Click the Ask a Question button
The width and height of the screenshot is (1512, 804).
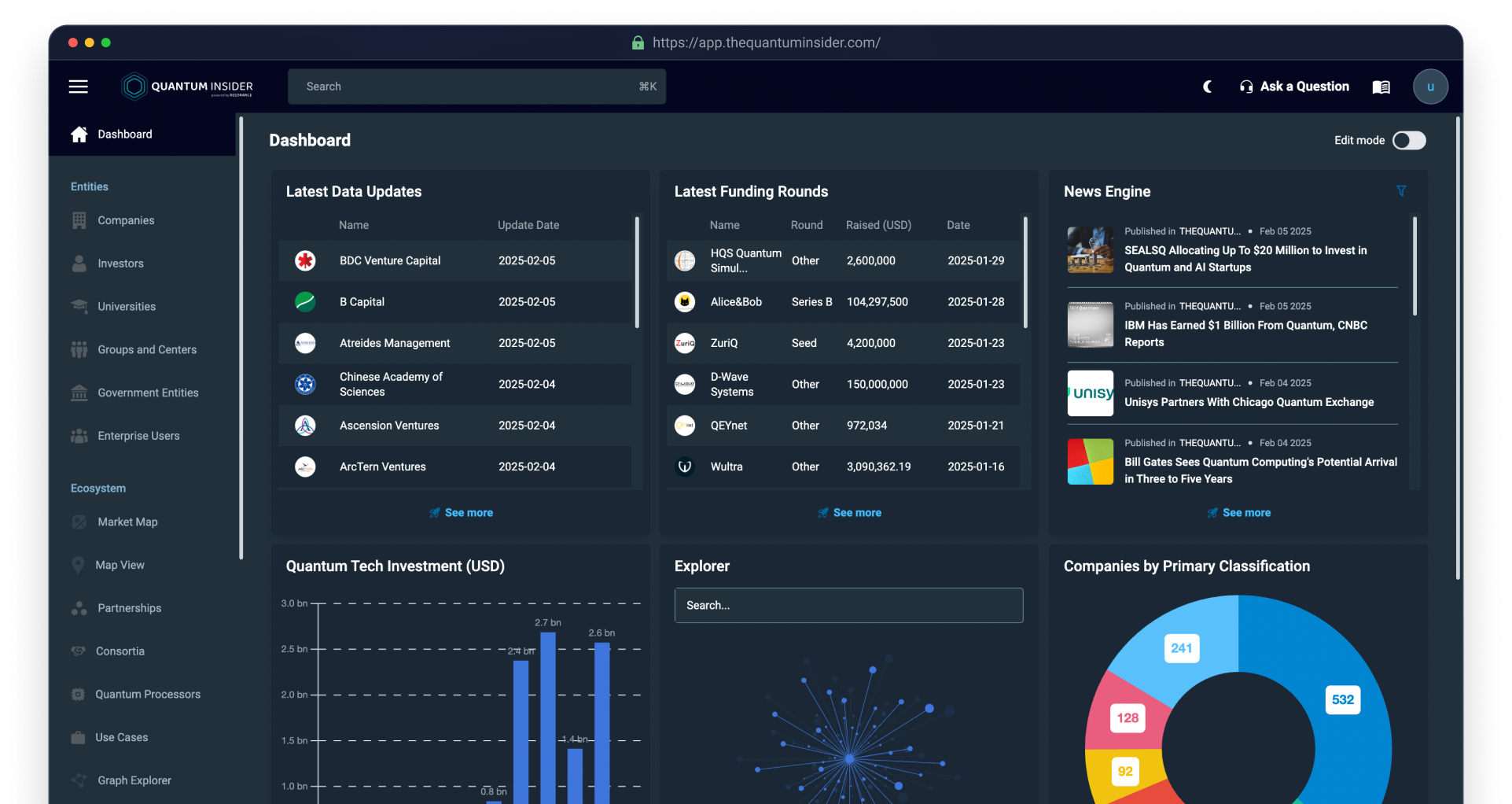[1294, 87]
